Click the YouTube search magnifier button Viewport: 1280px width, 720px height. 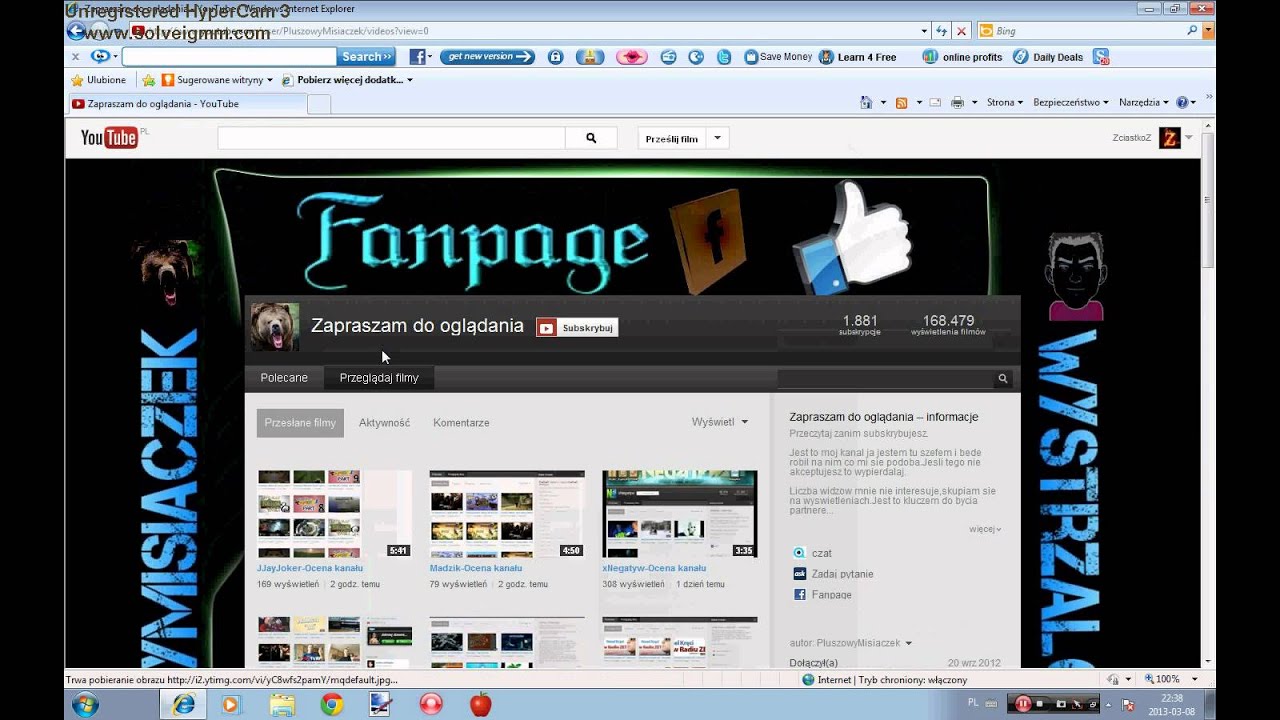pyautogui.click(x=591, y=138)
